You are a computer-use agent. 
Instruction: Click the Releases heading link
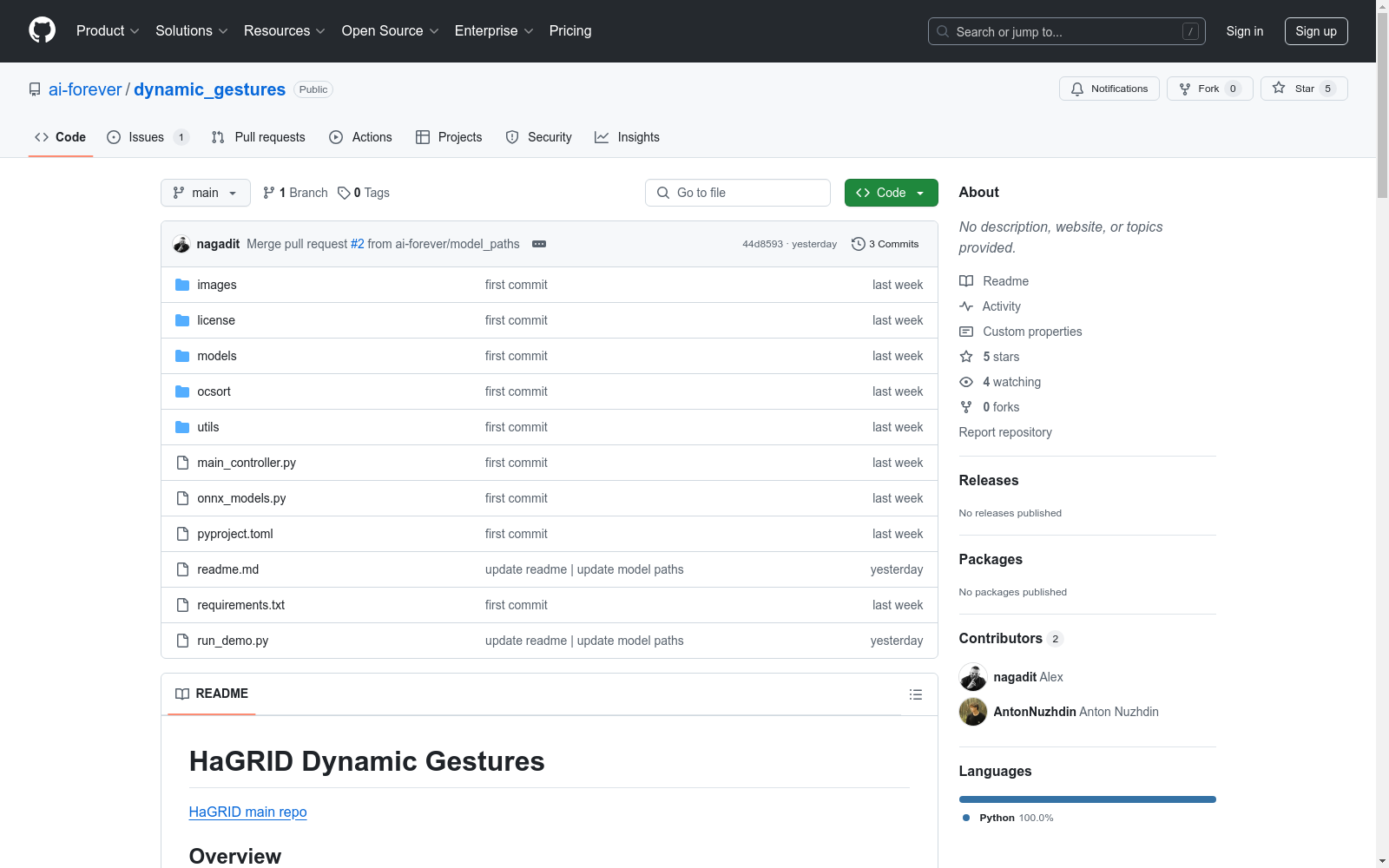coord(989,480)
